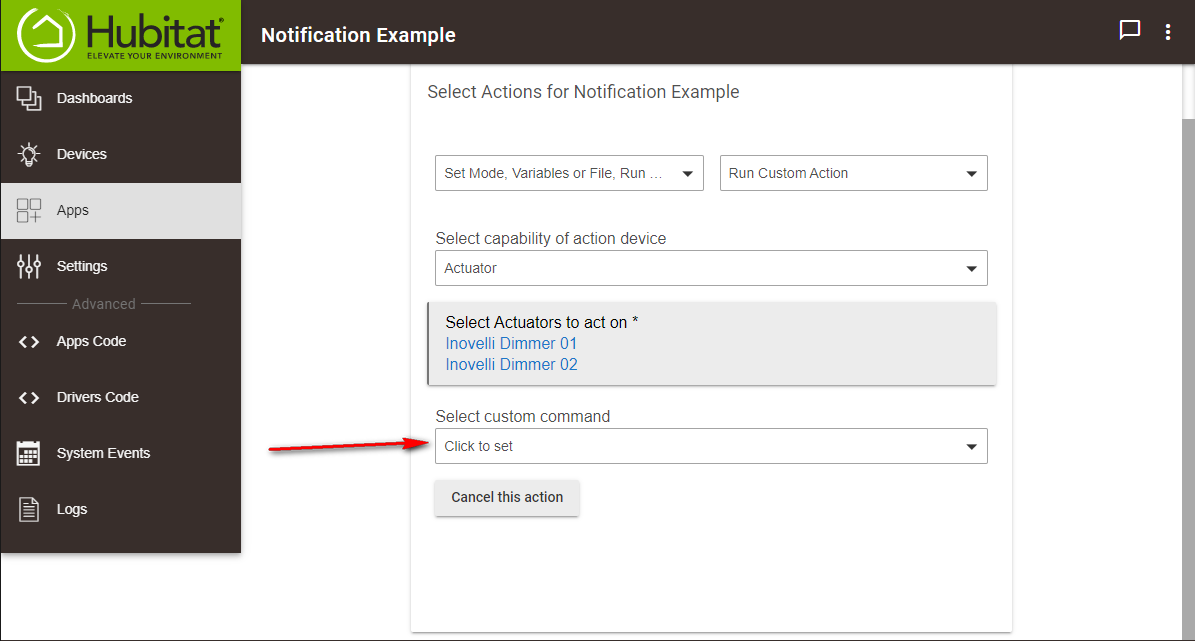Click Cancel this action button
The height and width of the screenshot is (641, 1195).
click(507, 498)
